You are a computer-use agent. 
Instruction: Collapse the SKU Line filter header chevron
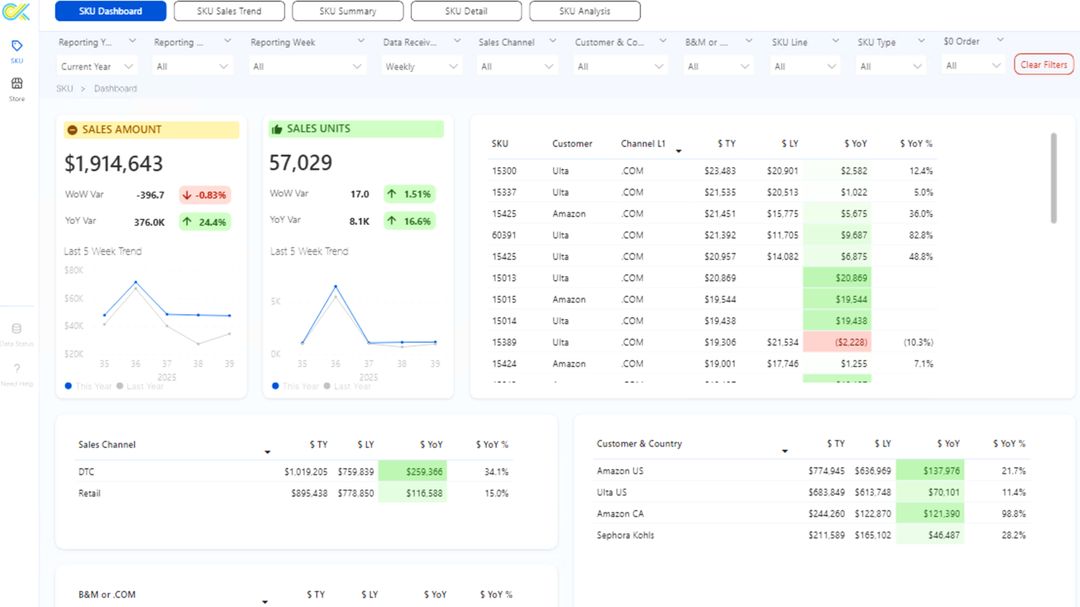coord(835,41)
